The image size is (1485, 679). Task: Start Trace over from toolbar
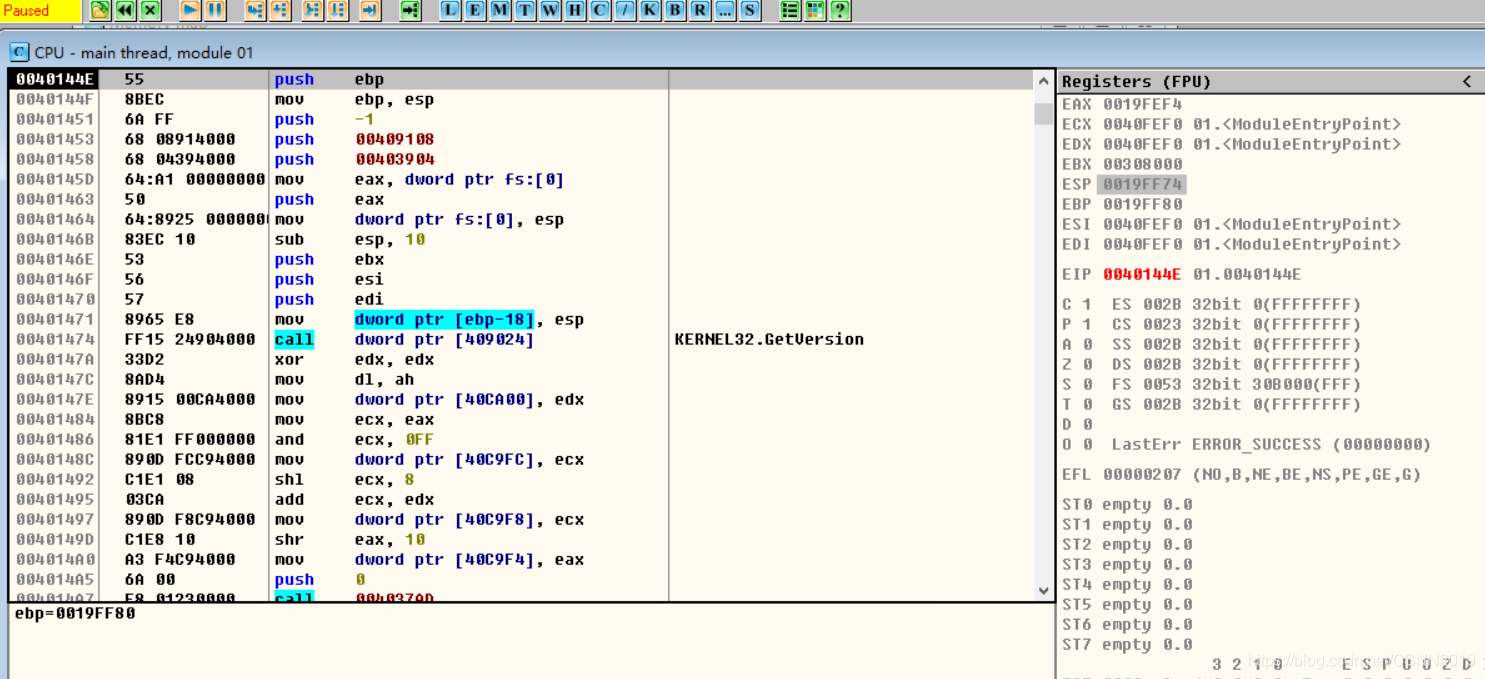(338, 10)
